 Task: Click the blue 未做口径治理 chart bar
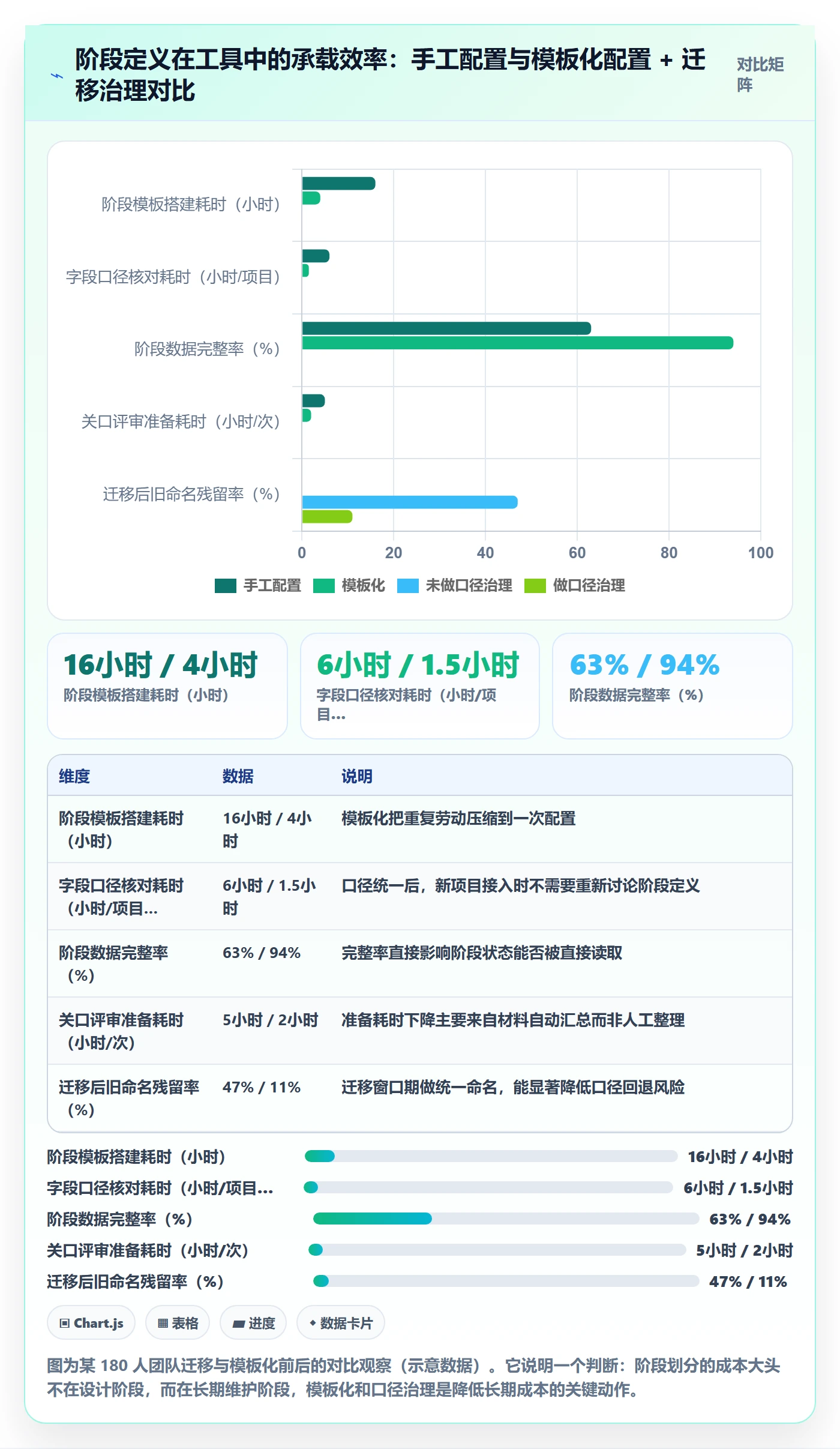(410, 502)
